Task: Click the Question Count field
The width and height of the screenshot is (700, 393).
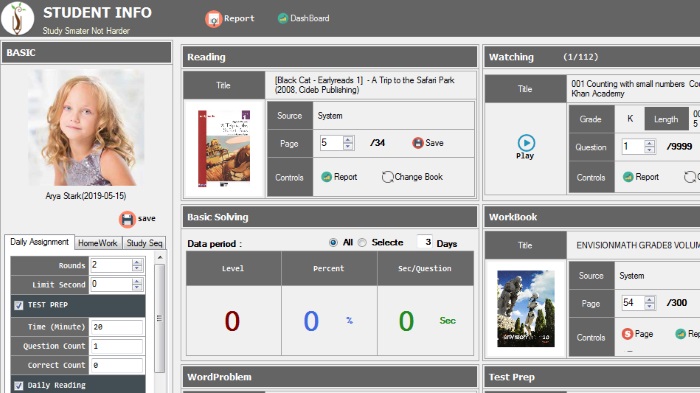Action: pos(117,346)
